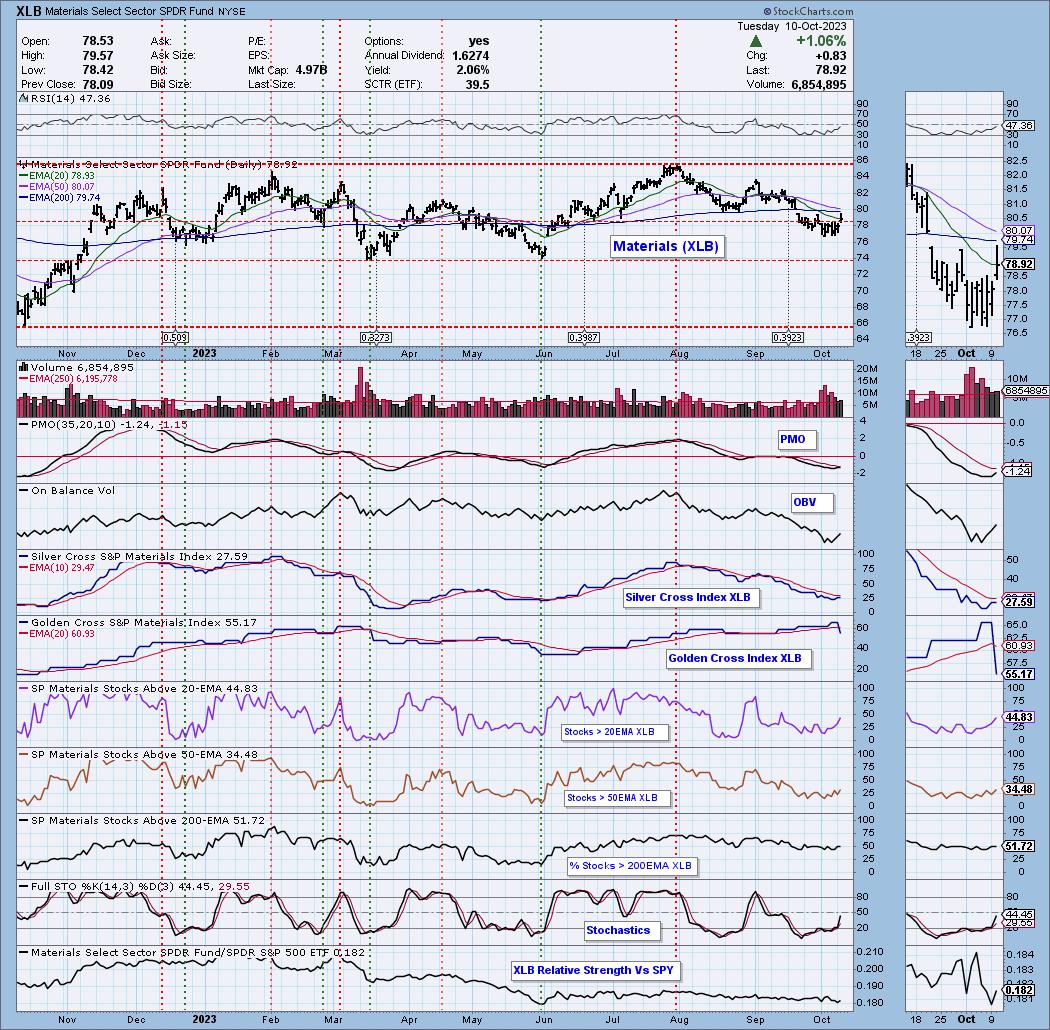The width and height of the screenshot is (1050, 1030).
Task: Click the 6854895 volume tag on right axis
Action: point(1025,390)
